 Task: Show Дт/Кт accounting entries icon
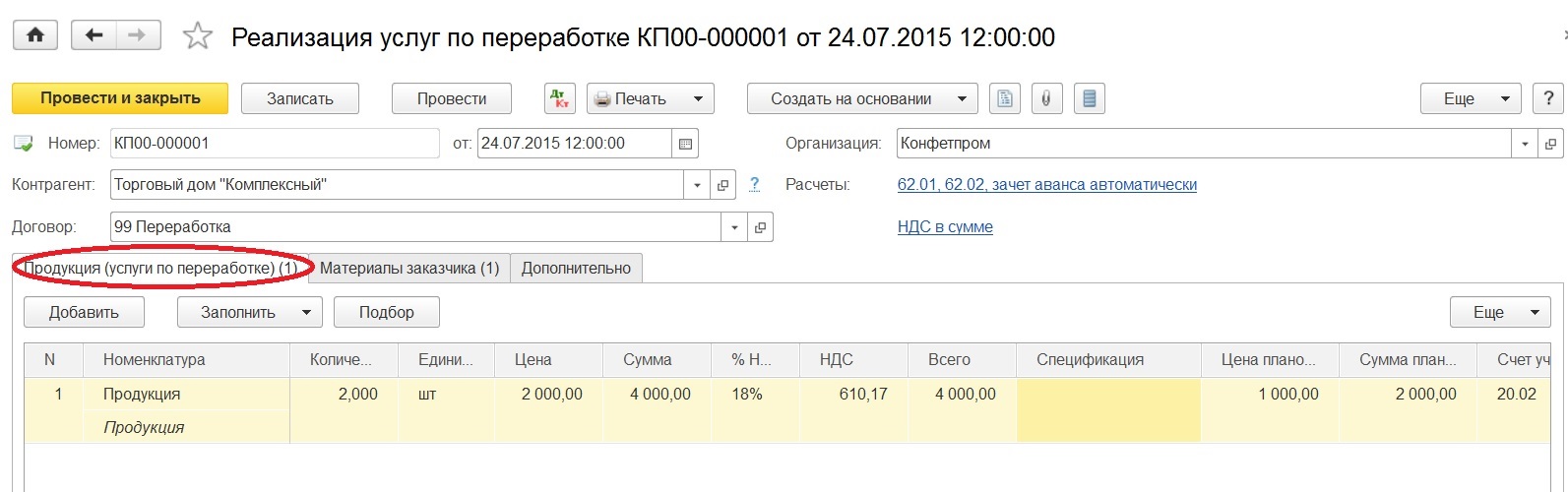pyautogui.click(x=559, y=98)
